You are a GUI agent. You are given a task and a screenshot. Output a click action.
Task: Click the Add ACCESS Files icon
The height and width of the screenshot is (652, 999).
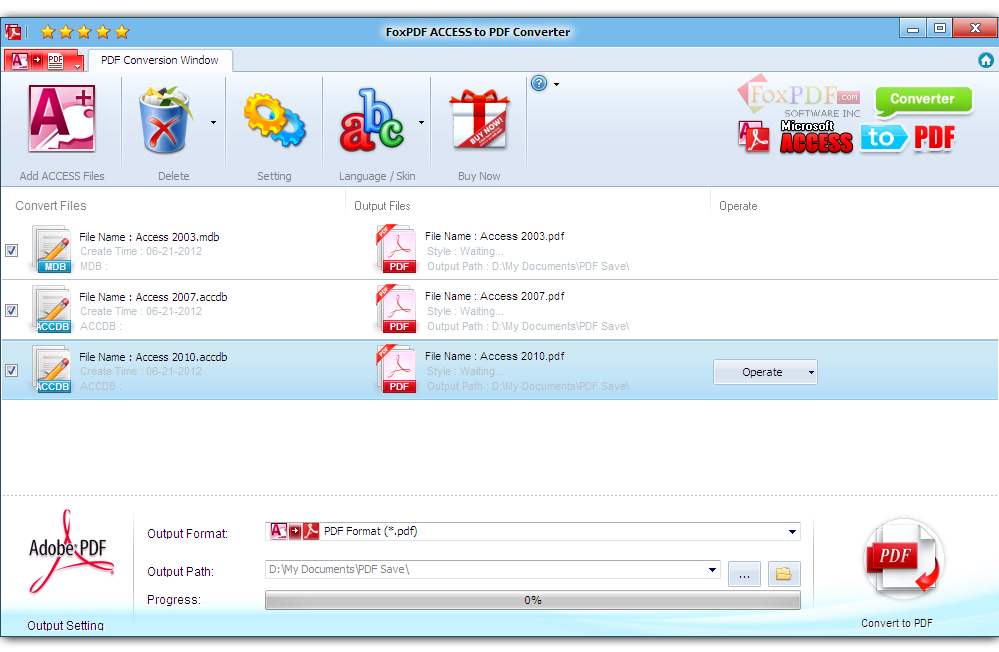61,118
